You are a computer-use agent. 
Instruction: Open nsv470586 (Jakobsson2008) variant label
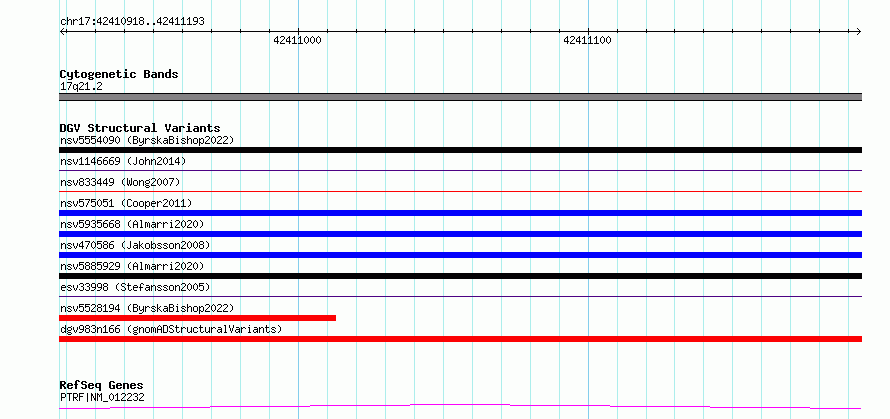(x=135, y=245)
